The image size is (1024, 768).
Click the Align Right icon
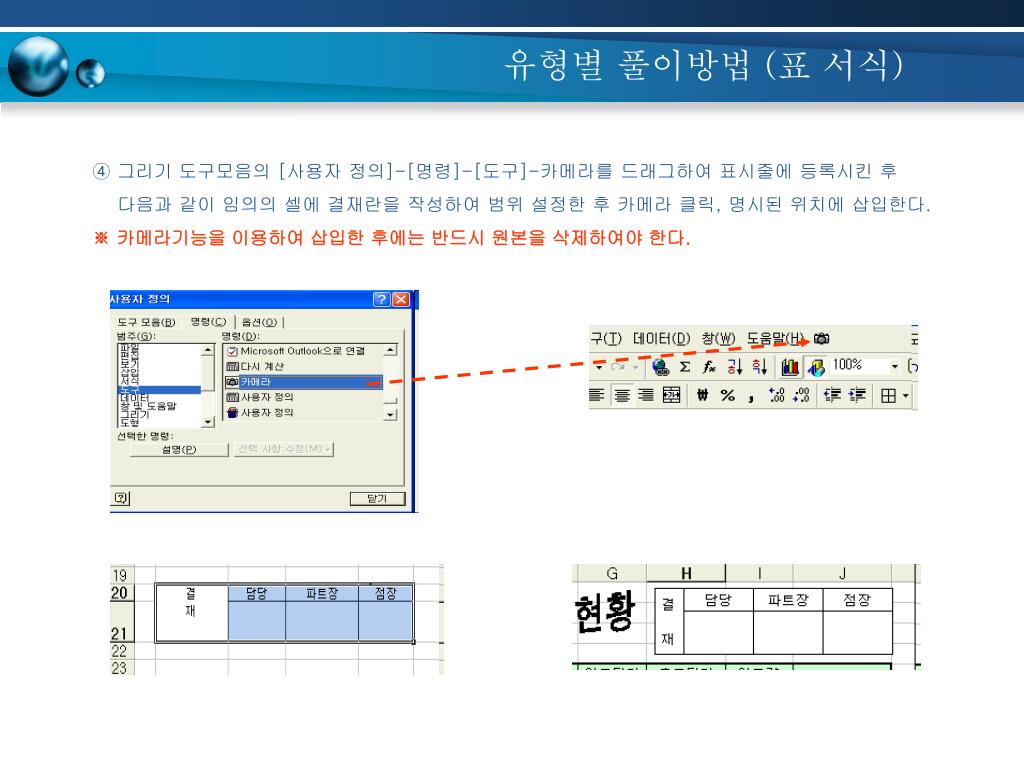[646, 395]
